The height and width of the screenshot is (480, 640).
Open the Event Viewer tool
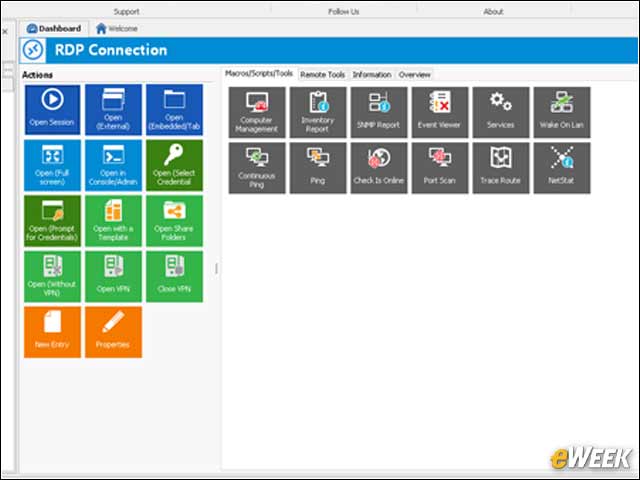click(440, 112)
